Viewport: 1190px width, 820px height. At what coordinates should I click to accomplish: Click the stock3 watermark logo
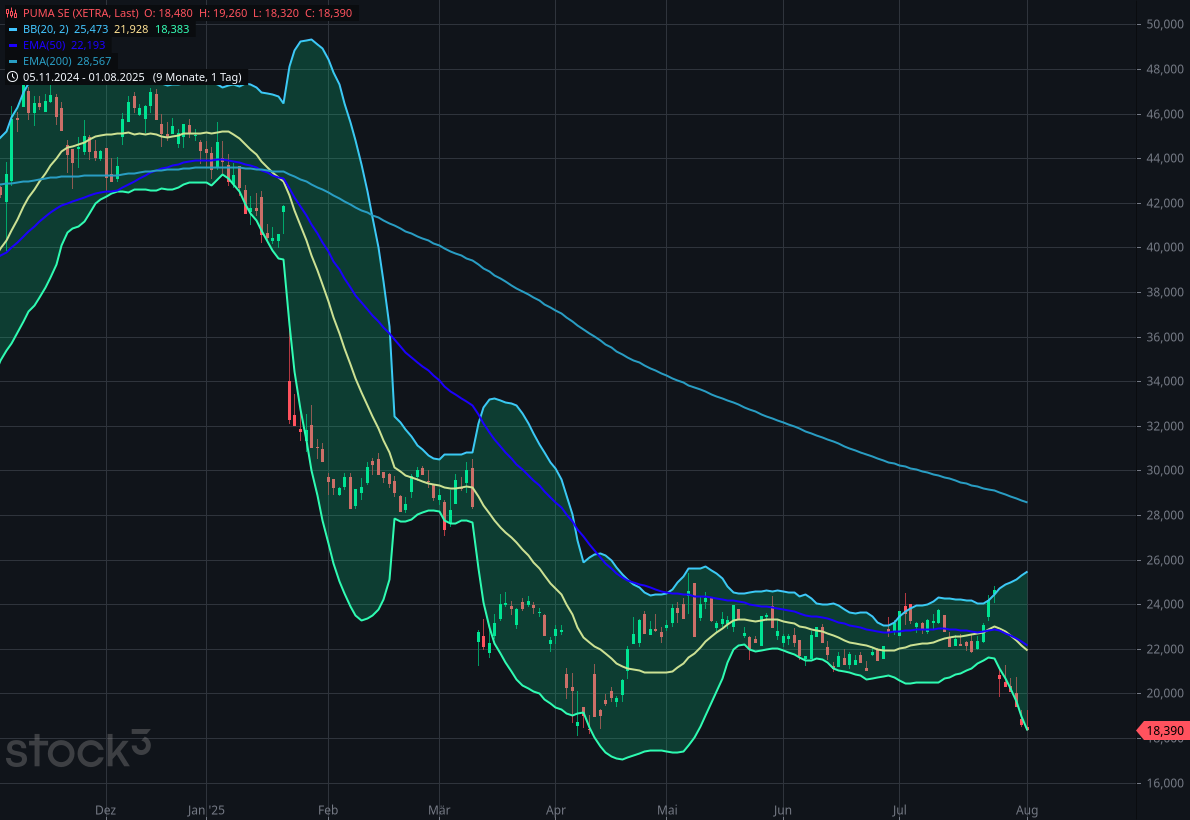[78, 748]
